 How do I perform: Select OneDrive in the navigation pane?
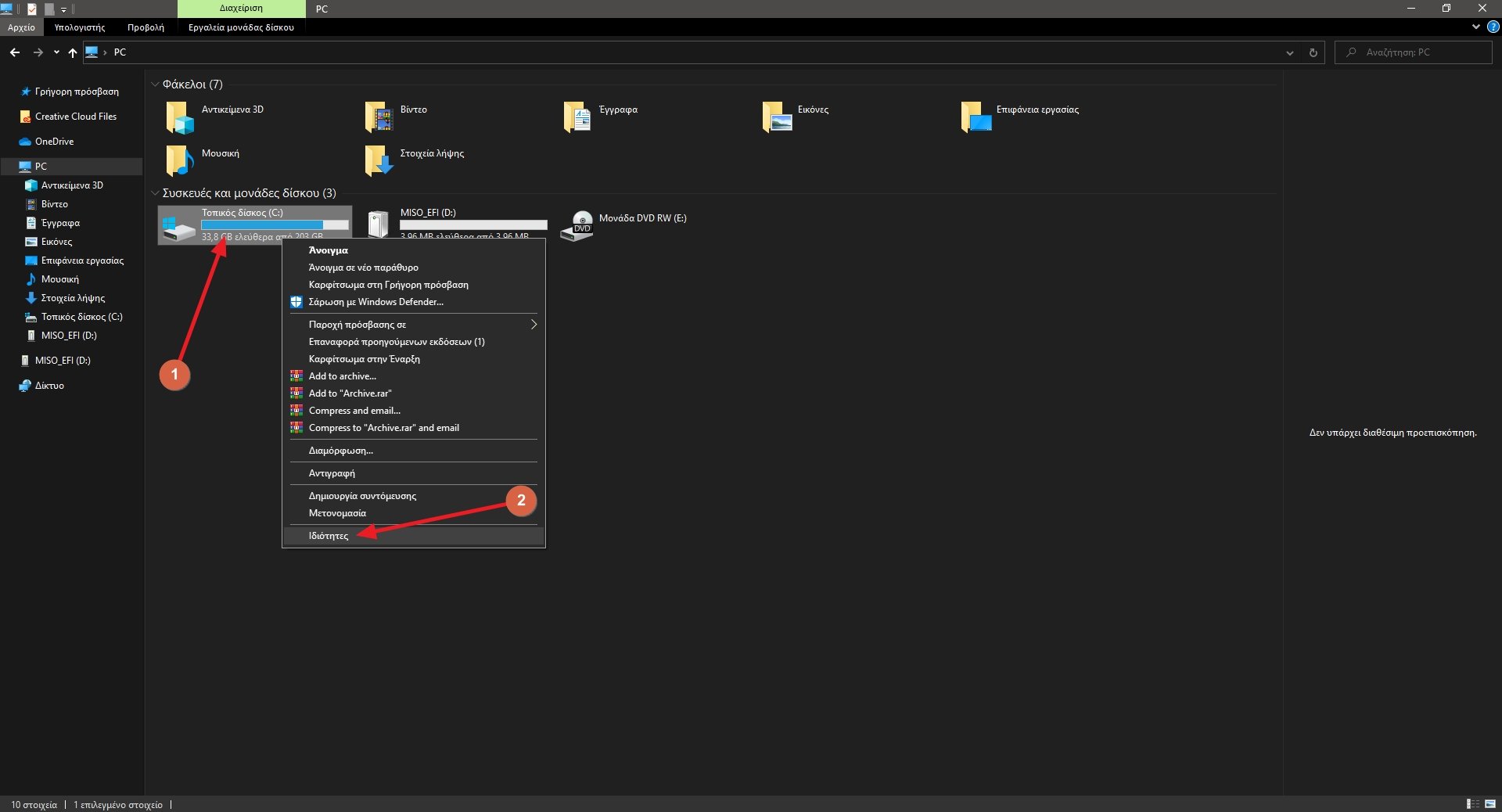(54, 142)
